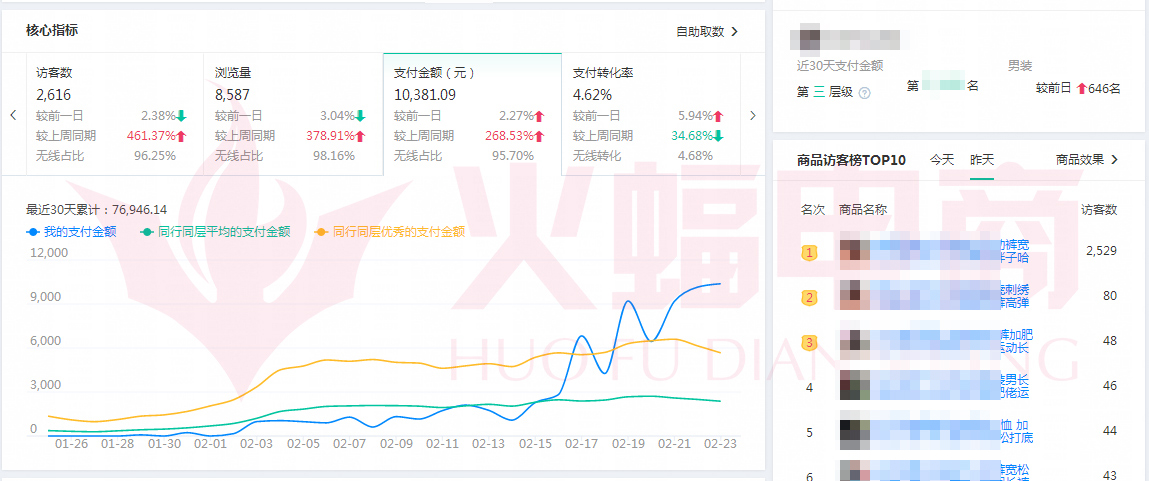1149x481 pixels.
Task: Expand 自助取数 via its chevron
Action: [734, 32]
